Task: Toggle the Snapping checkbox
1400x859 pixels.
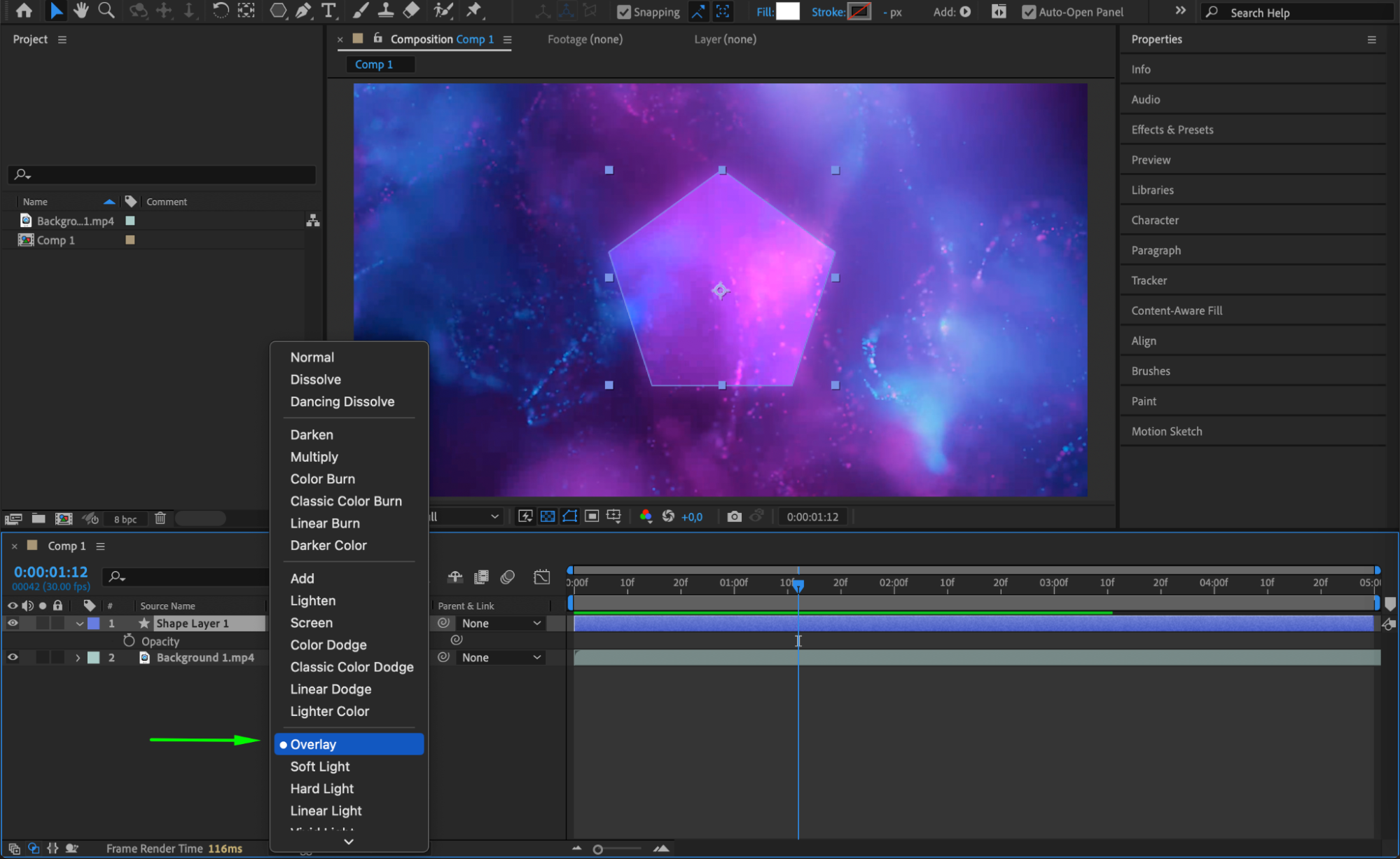Action: pos(623,12)
